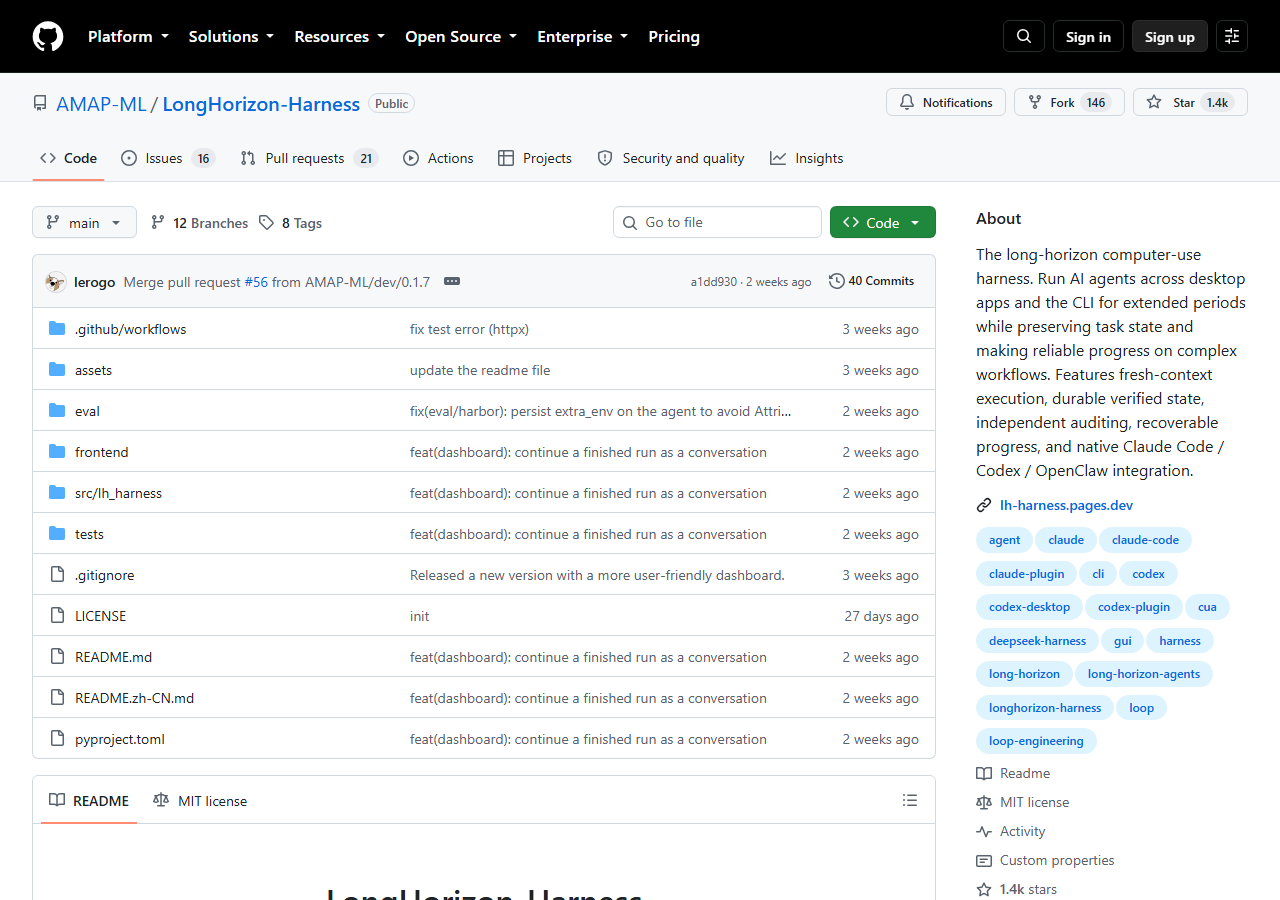Click the Activity pulse icon
The width and height of the screenshot is (1280, 900).
click(x=984, y=831)
